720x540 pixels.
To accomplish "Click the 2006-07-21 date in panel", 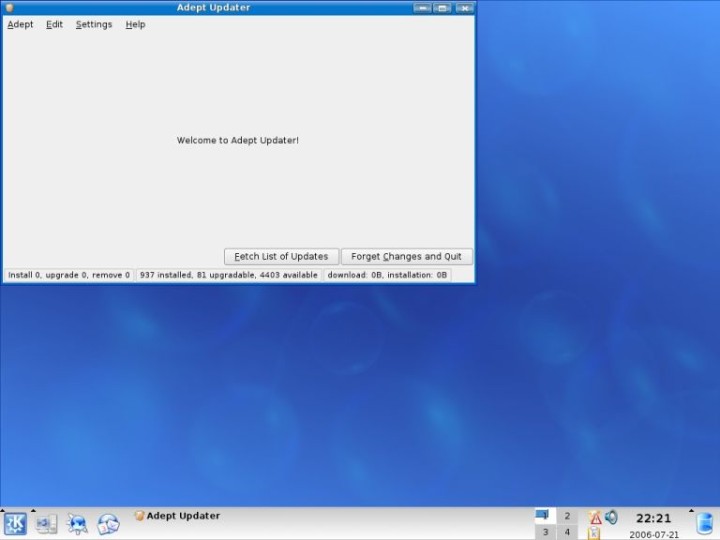I will pos(653,534).
